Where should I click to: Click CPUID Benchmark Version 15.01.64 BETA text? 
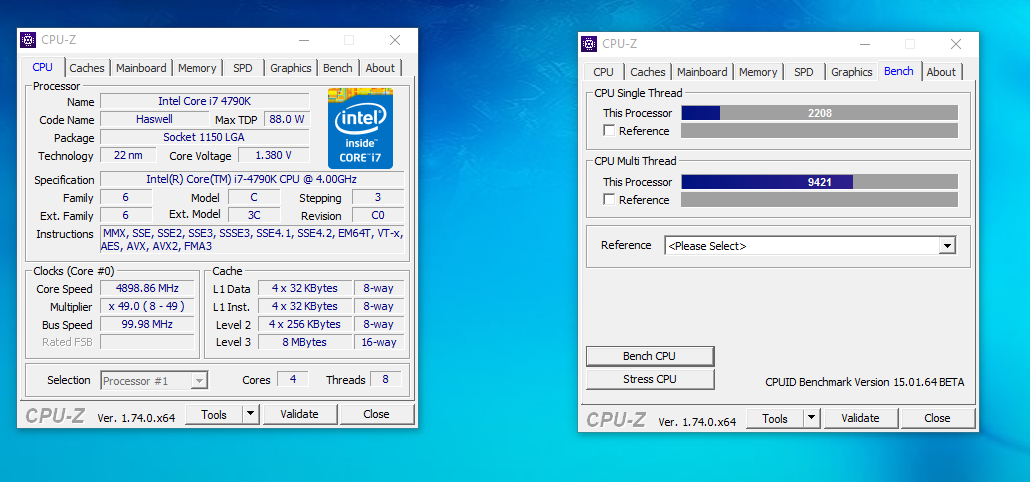point(864,382)
